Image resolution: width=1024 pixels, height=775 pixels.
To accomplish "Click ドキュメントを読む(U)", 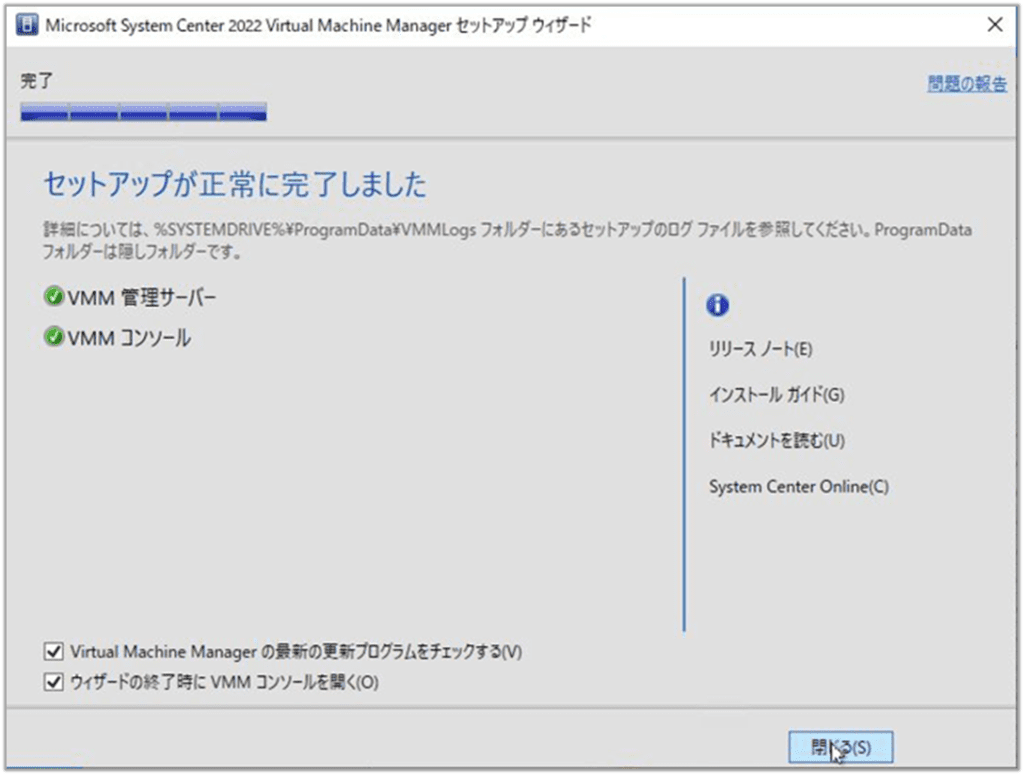I will pos(776,441).
